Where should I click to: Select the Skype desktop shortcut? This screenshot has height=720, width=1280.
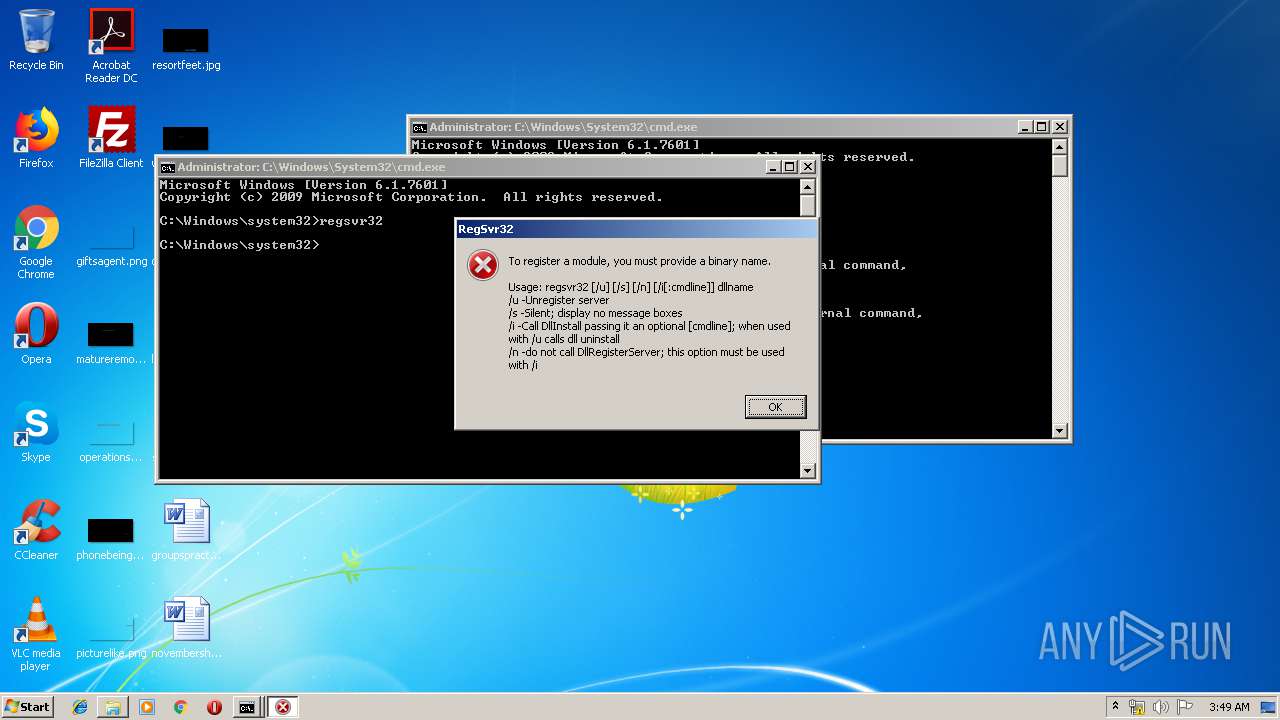36,432
